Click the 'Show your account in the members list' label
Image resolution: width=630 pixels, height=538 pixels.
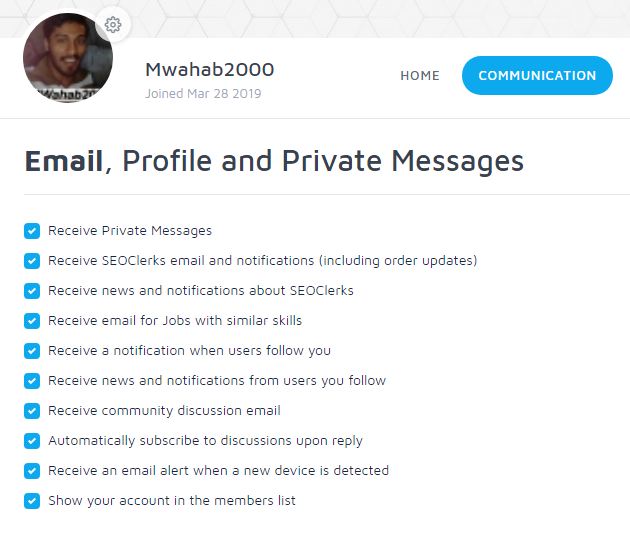click(x=172, y=501)
